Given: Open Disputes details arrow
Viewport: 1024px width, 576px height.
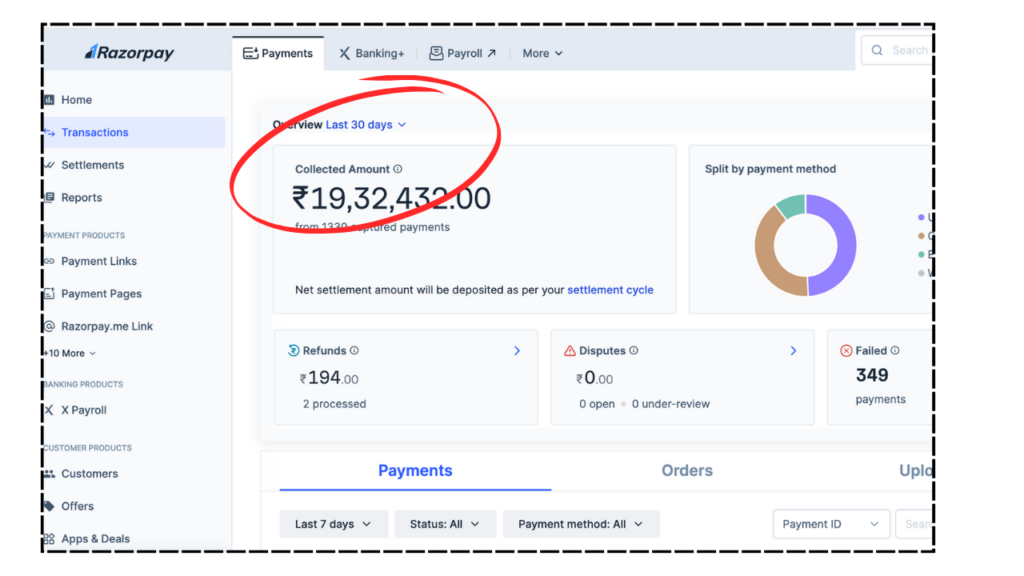Looking at the screenshot, I should point(793,351).
